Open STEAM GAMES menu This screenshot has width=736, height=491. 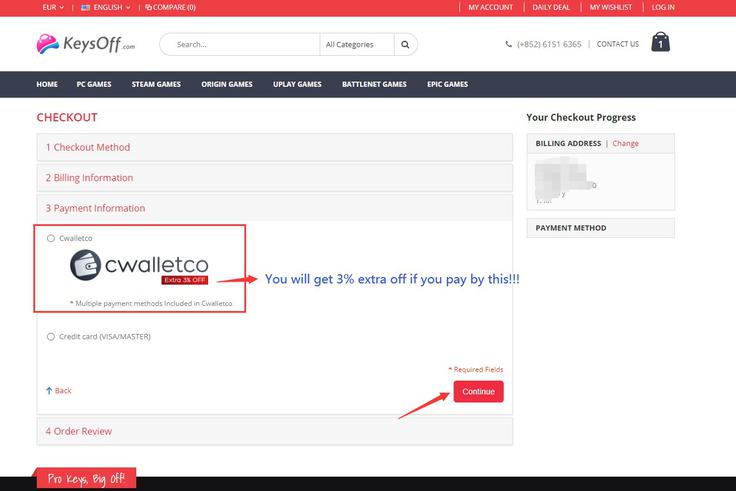[x=156, y=84]
